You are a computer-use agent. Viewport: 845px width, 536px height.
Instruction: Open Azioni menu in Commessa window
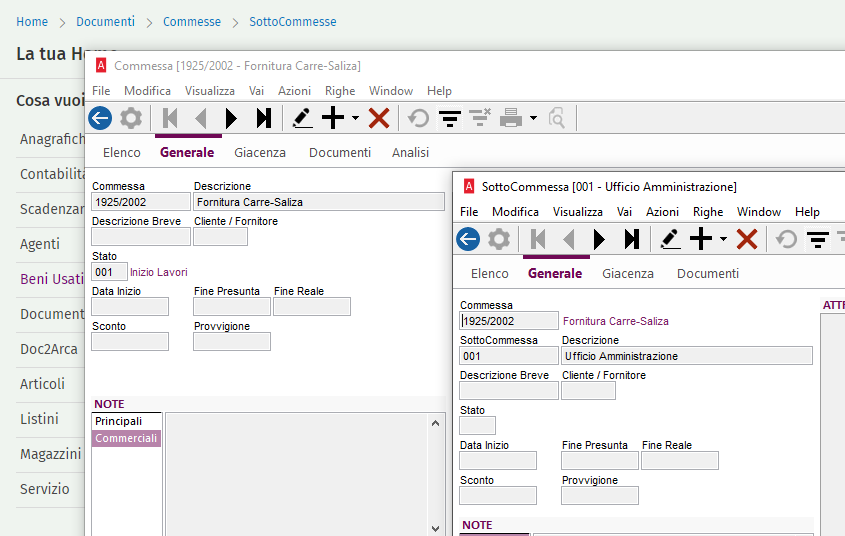pos(294,91)
